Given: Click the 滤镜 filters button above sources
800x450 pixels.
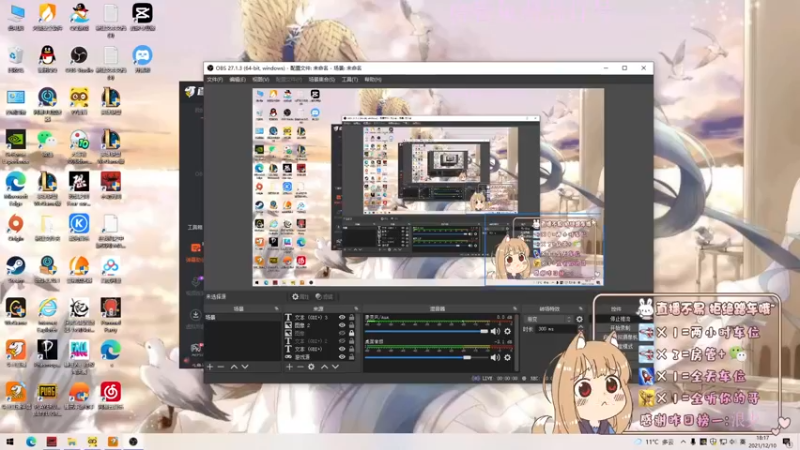Looking at the screenshot, I should coord(324,296).
